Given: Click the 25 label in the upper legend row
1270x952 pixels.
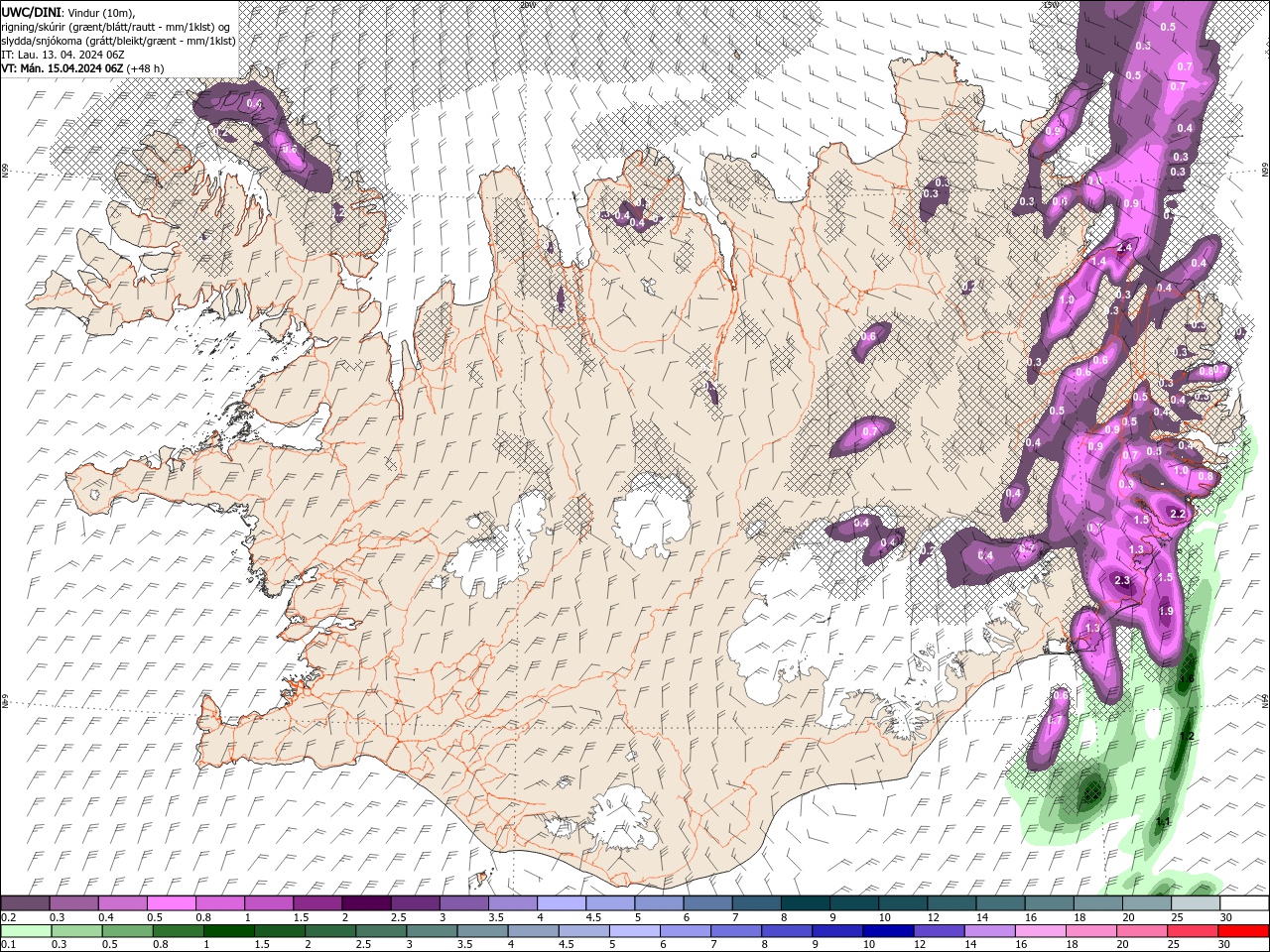Looking at the screenshot, I should coord(1177,917).
